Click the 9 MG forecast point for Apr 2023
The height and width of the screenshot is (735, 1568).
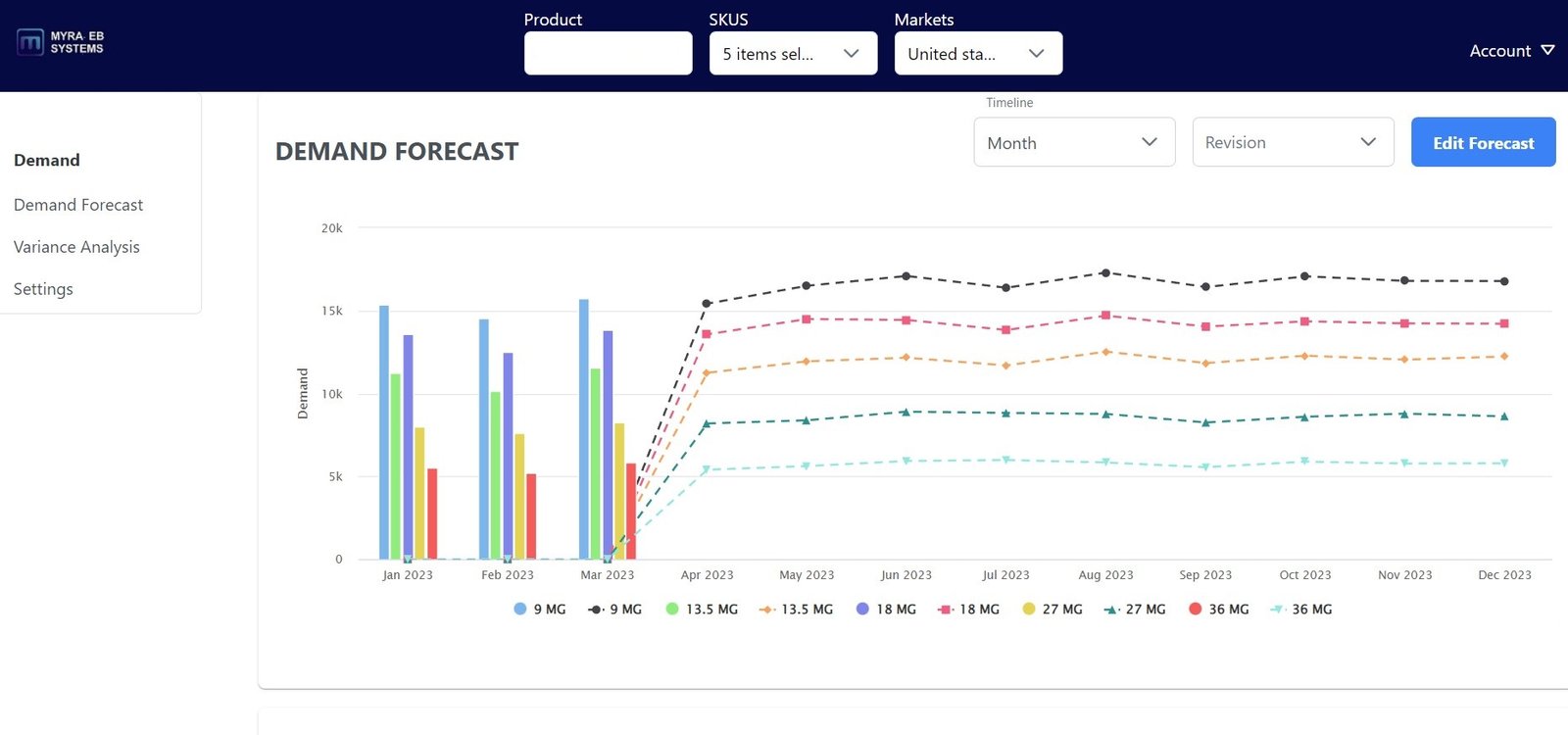707,304
